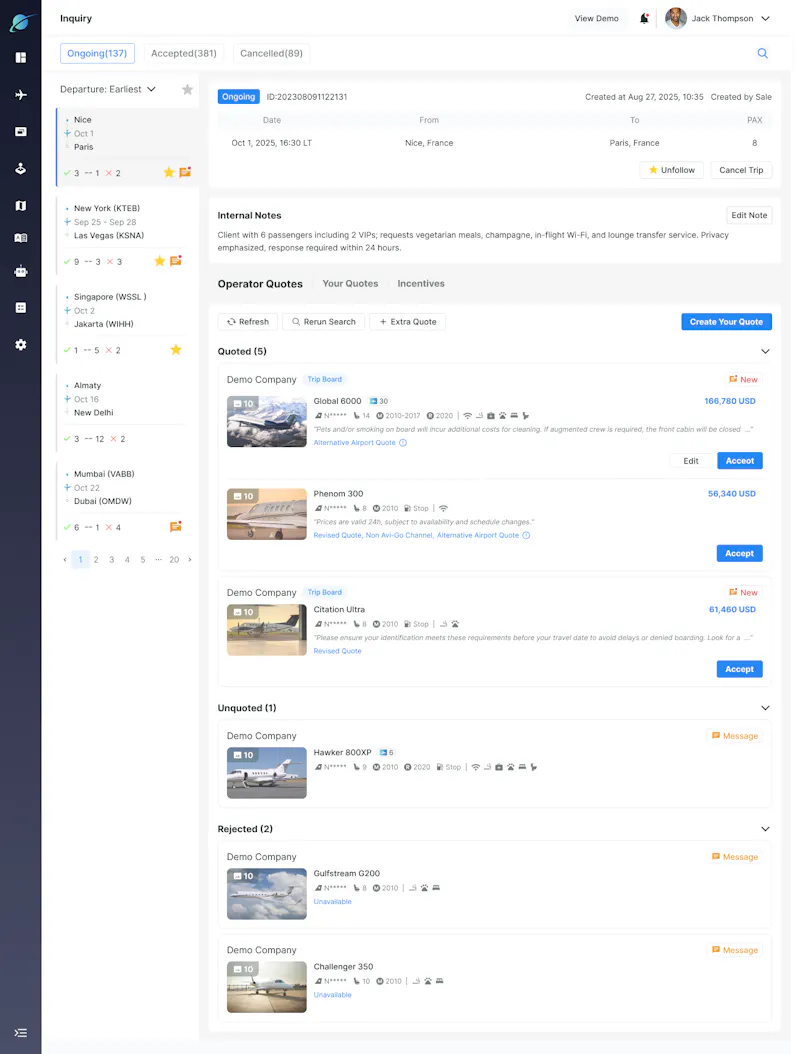
Task: Open the notifications bell
Action: point(644,18)
